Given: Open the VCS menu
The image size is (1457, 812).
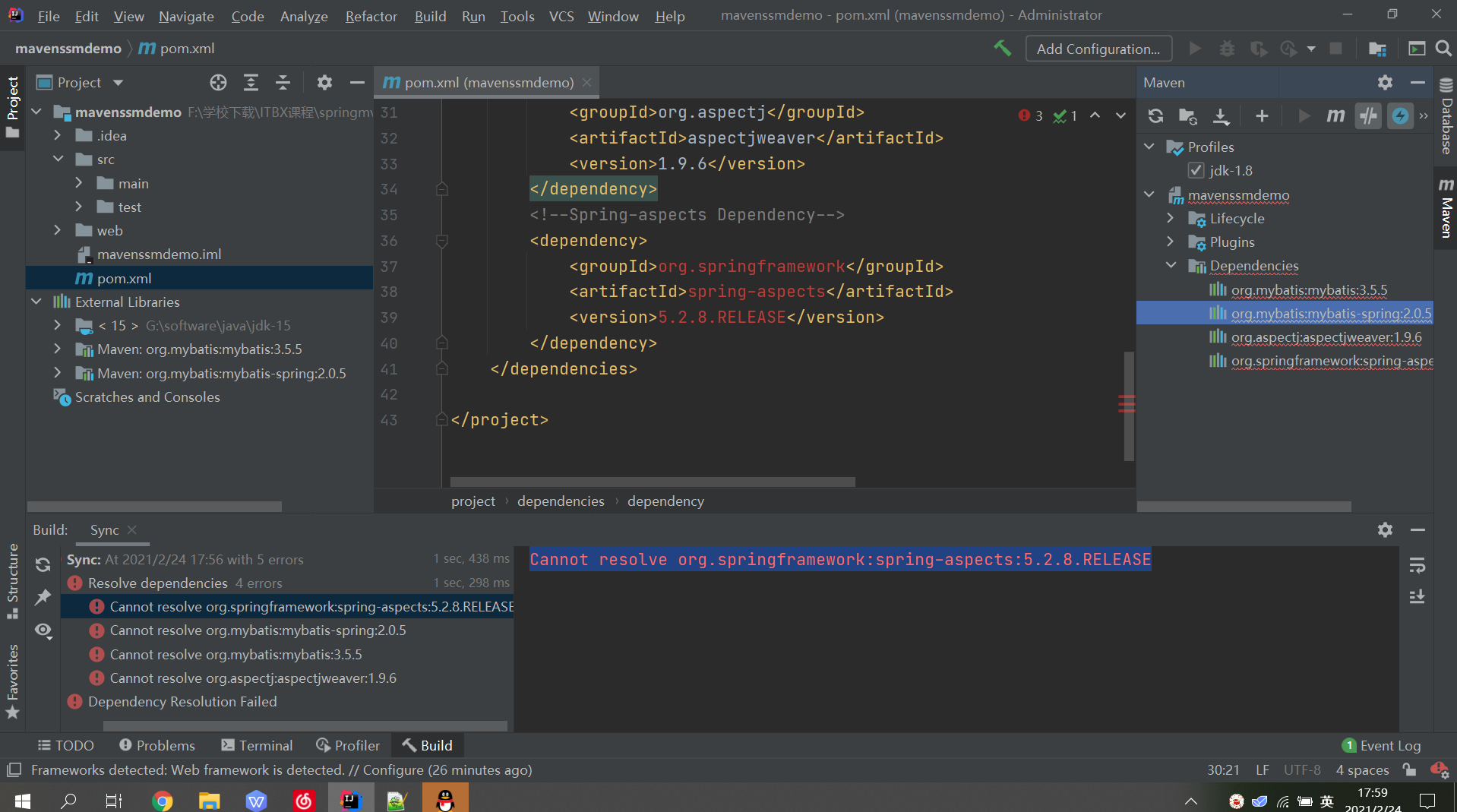Looking at the screenshot, I should click(x=561, y=16).
